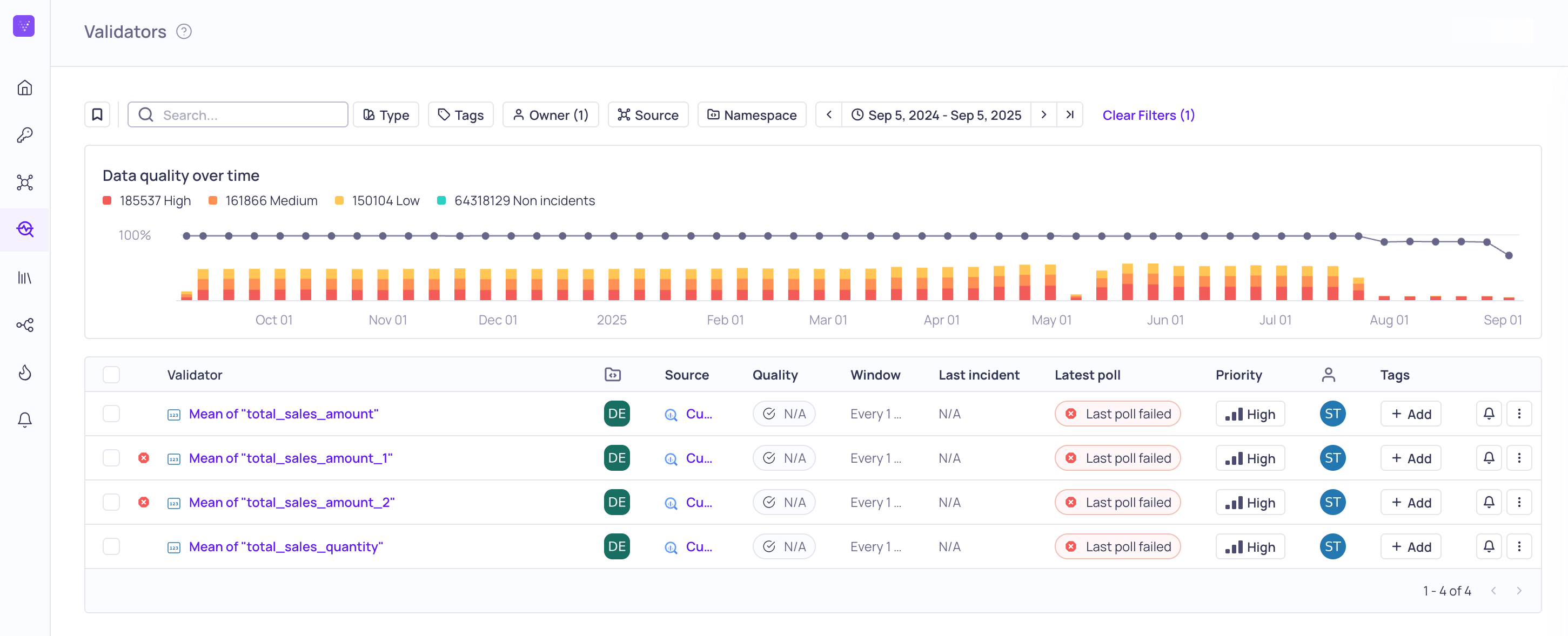Check the total_sales_quantity row checkbox
This screenshot has height=636, width=1568.
[x=111, y=546]
